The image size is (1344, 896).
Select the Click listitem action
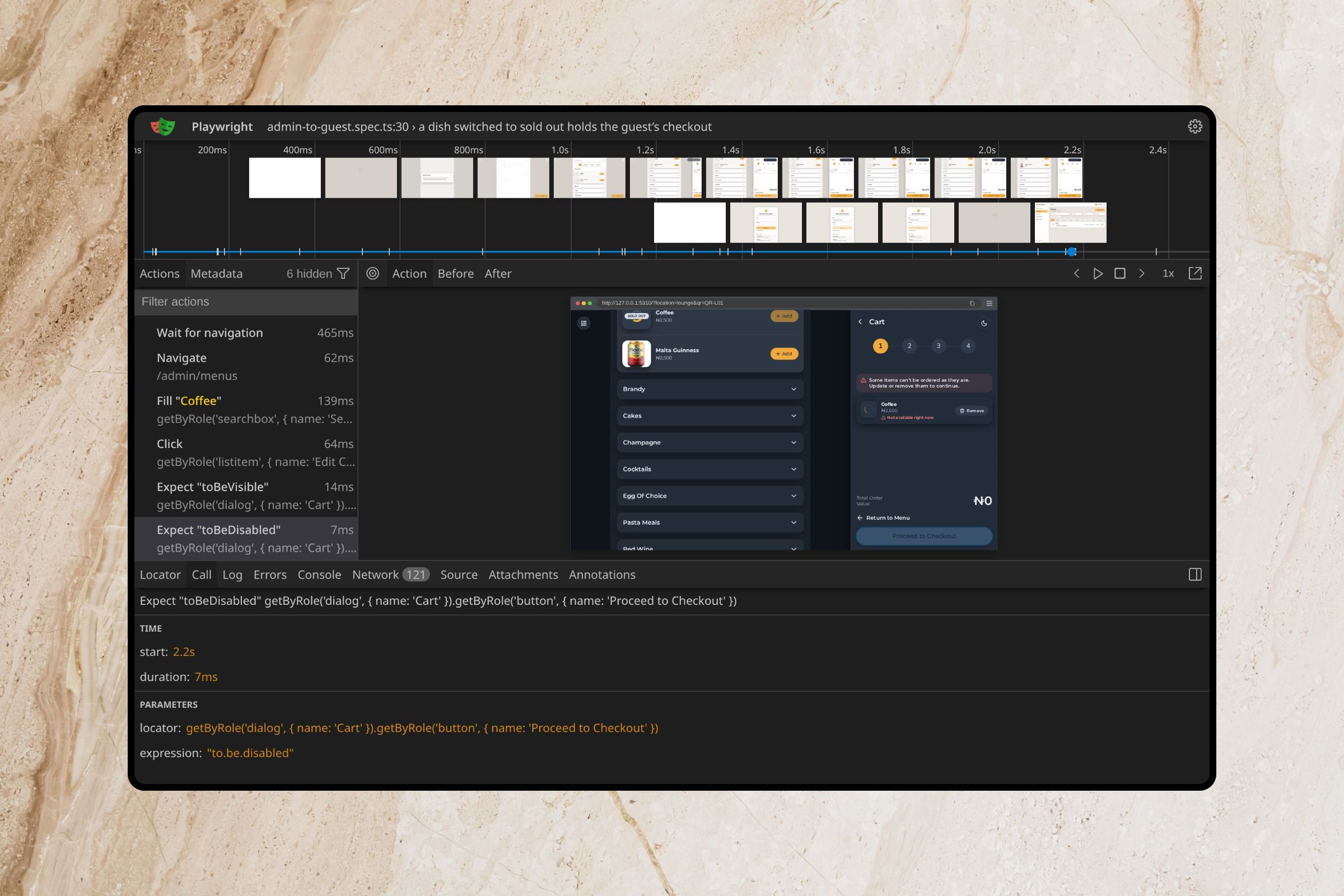coord(246,452)
